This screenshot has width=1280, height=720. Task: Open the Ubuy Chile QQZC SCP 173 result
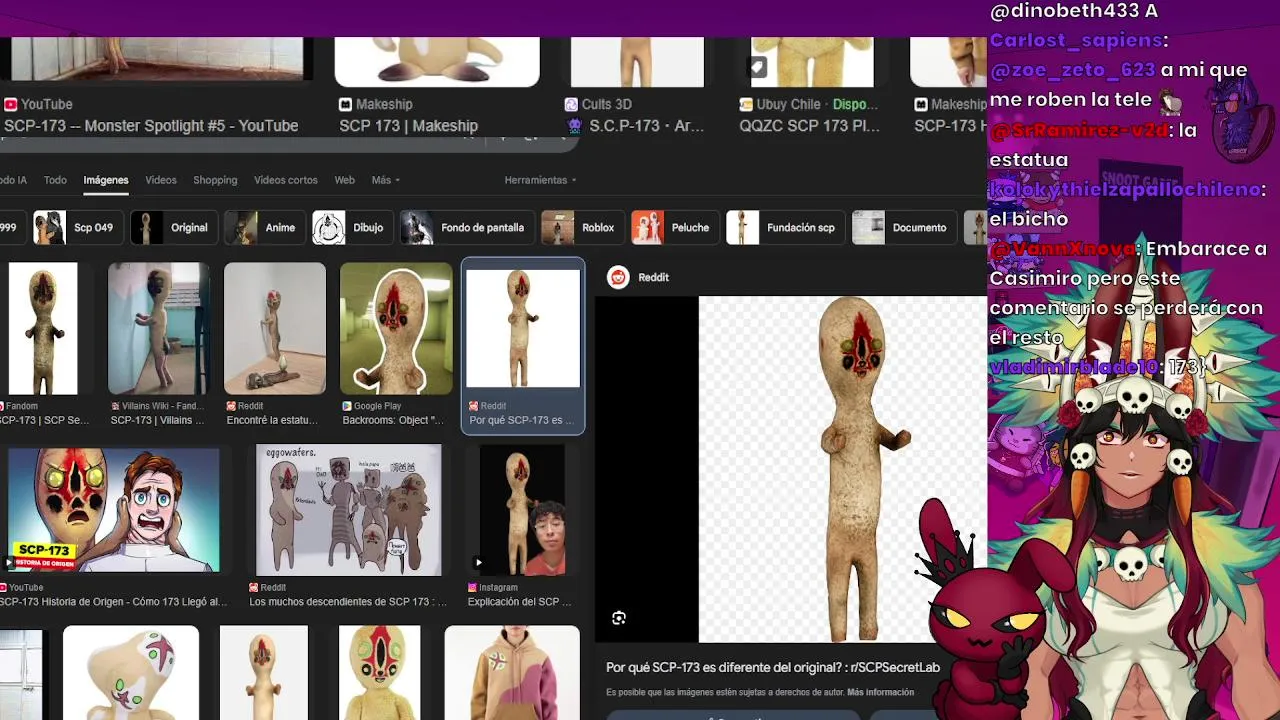pyautogui.click(x=809, y=126)
